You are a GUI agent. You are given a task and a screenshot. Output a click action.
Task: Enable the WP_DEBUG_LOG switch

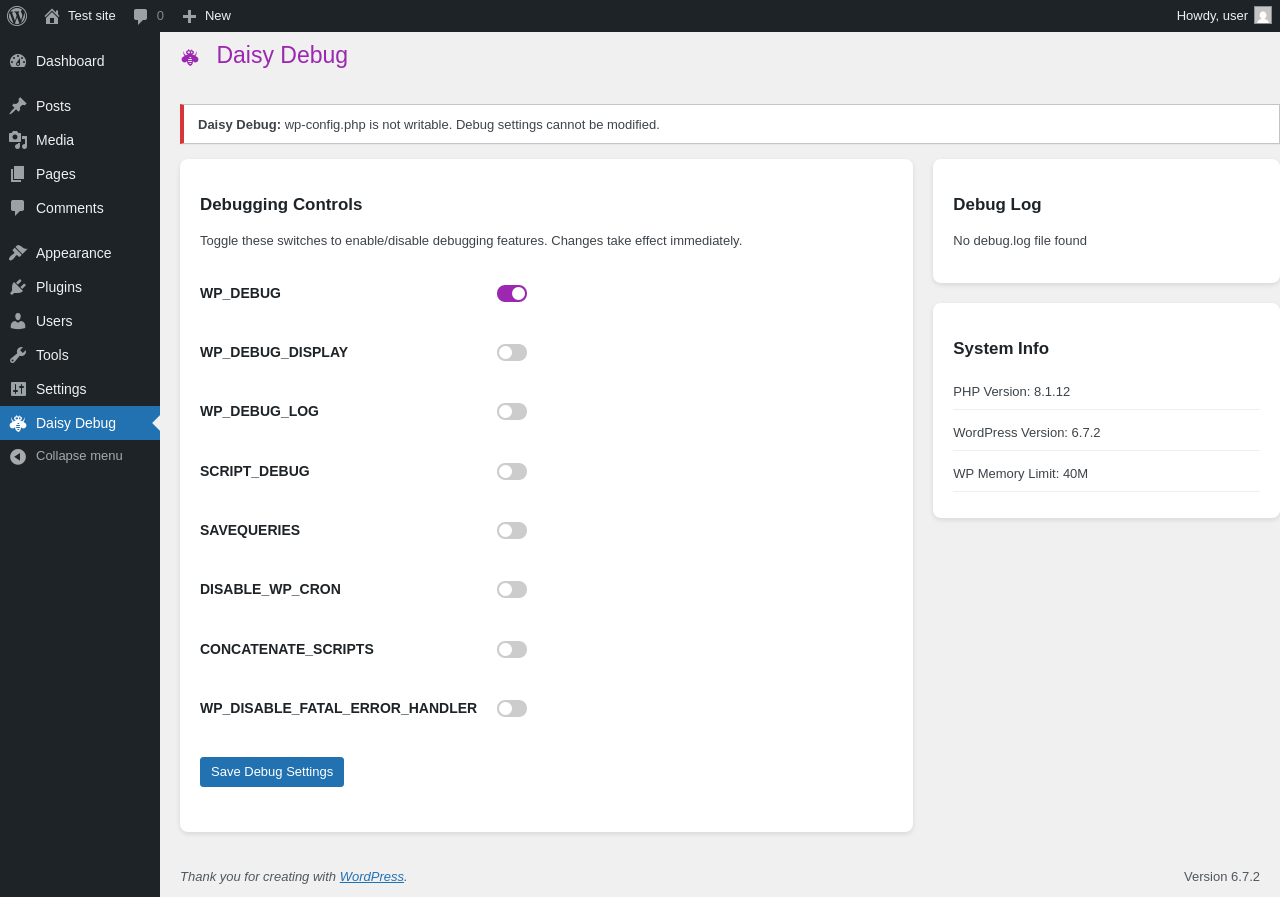tap(512, 411)
